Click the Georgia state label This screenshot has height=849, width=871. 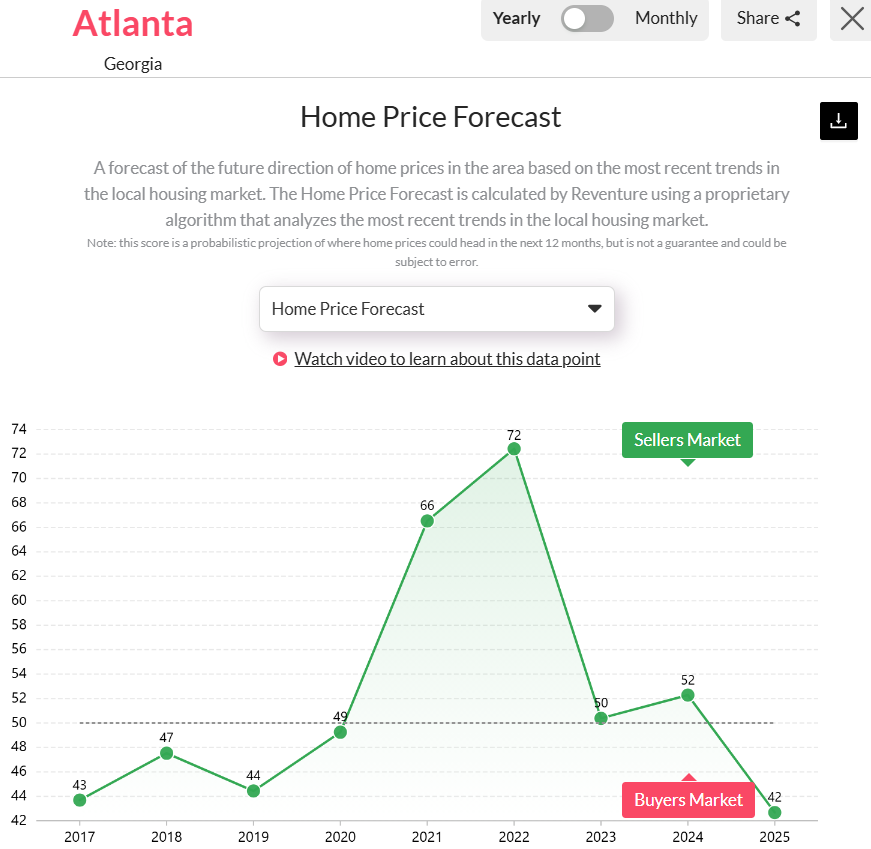[x=133, y=63]
